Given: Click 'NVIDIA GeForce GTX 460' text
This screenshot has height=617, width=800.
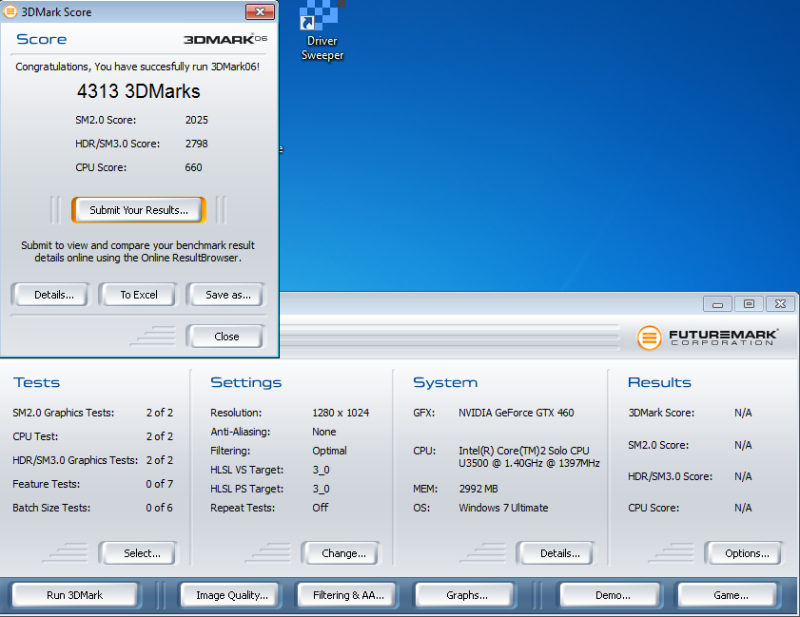Looking at the screenshot, I should point(516,412).
